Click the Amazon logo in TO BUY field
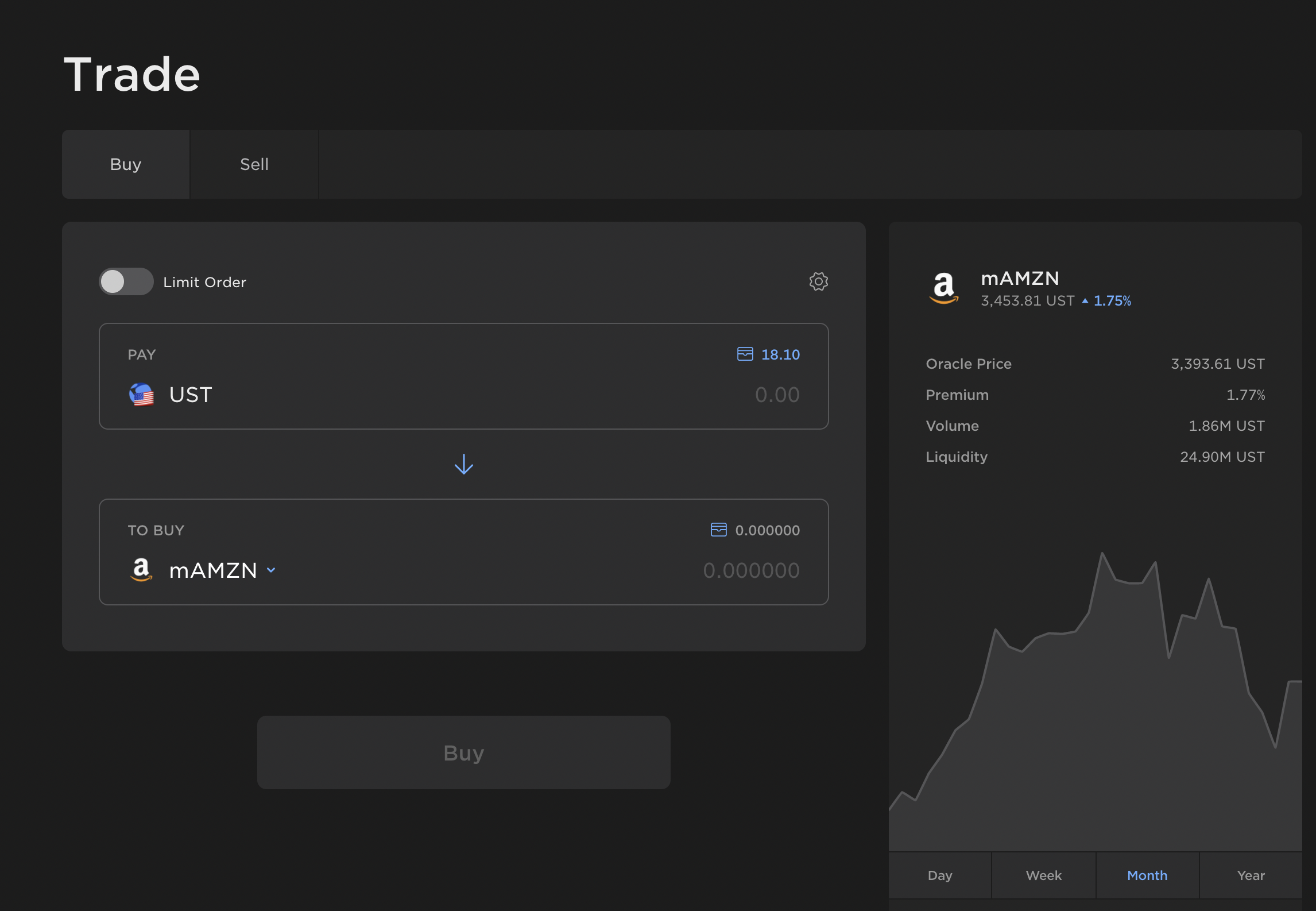1316x911 pixels. click(141, 570)
